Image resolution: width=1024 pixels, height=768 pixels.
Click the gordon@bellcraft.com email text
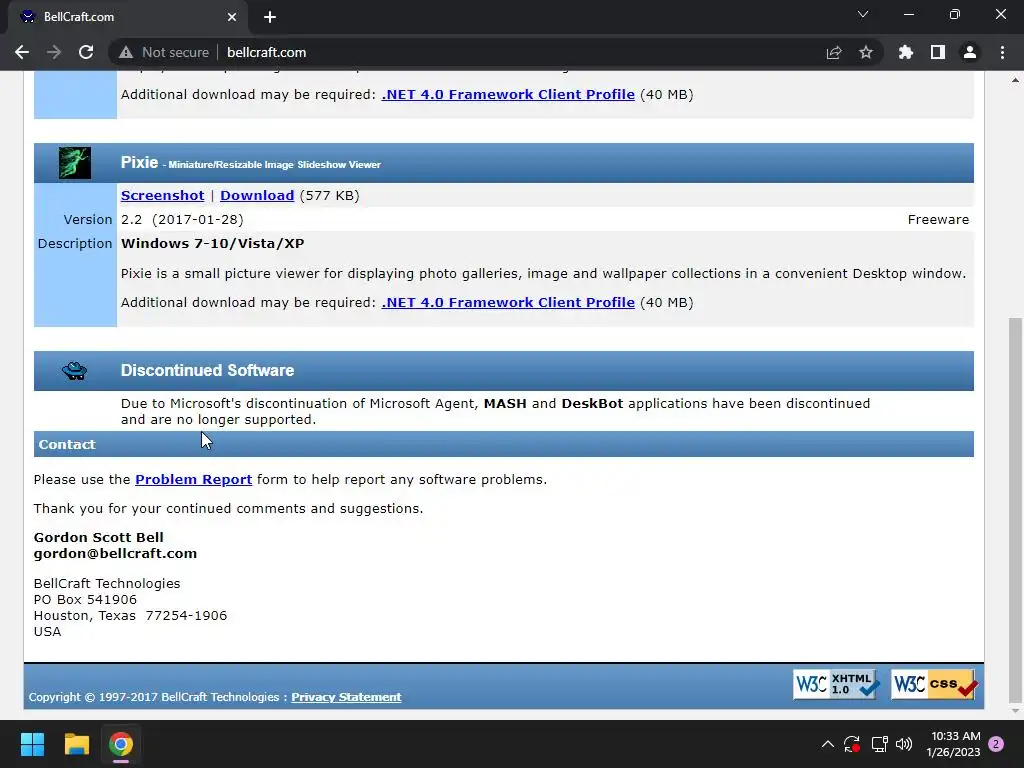tap(115, 553)
